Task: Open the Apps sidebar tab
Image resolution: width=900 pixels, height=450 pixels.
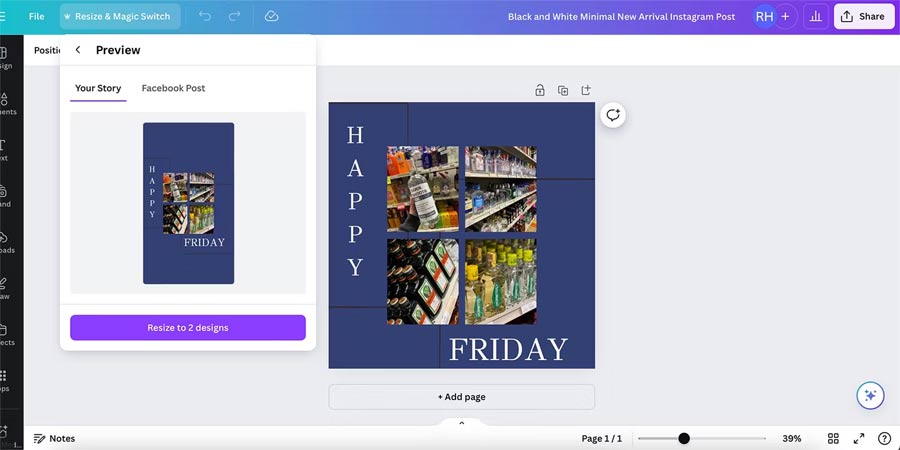Action: 4,381
